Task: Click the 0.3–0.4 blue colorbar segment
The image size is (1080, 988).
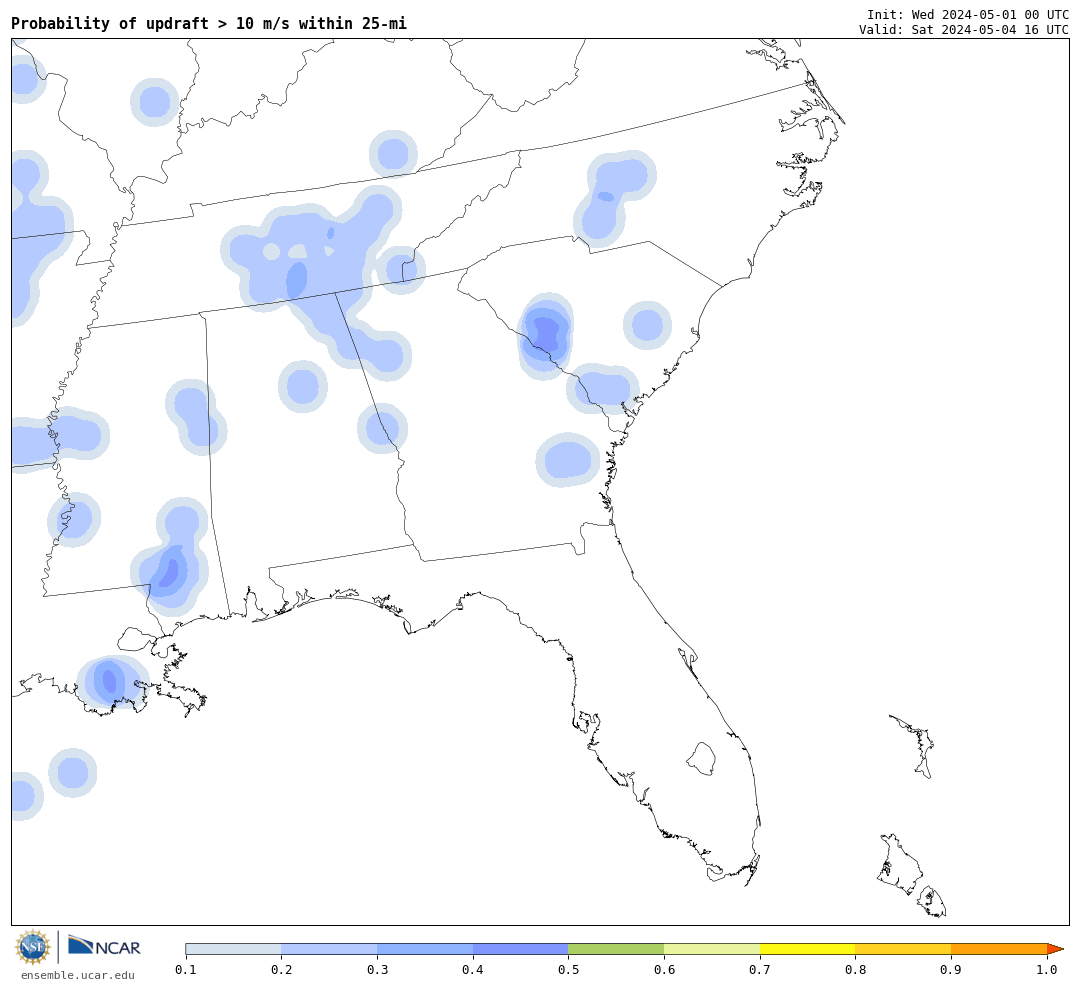Action: [425, 949]
